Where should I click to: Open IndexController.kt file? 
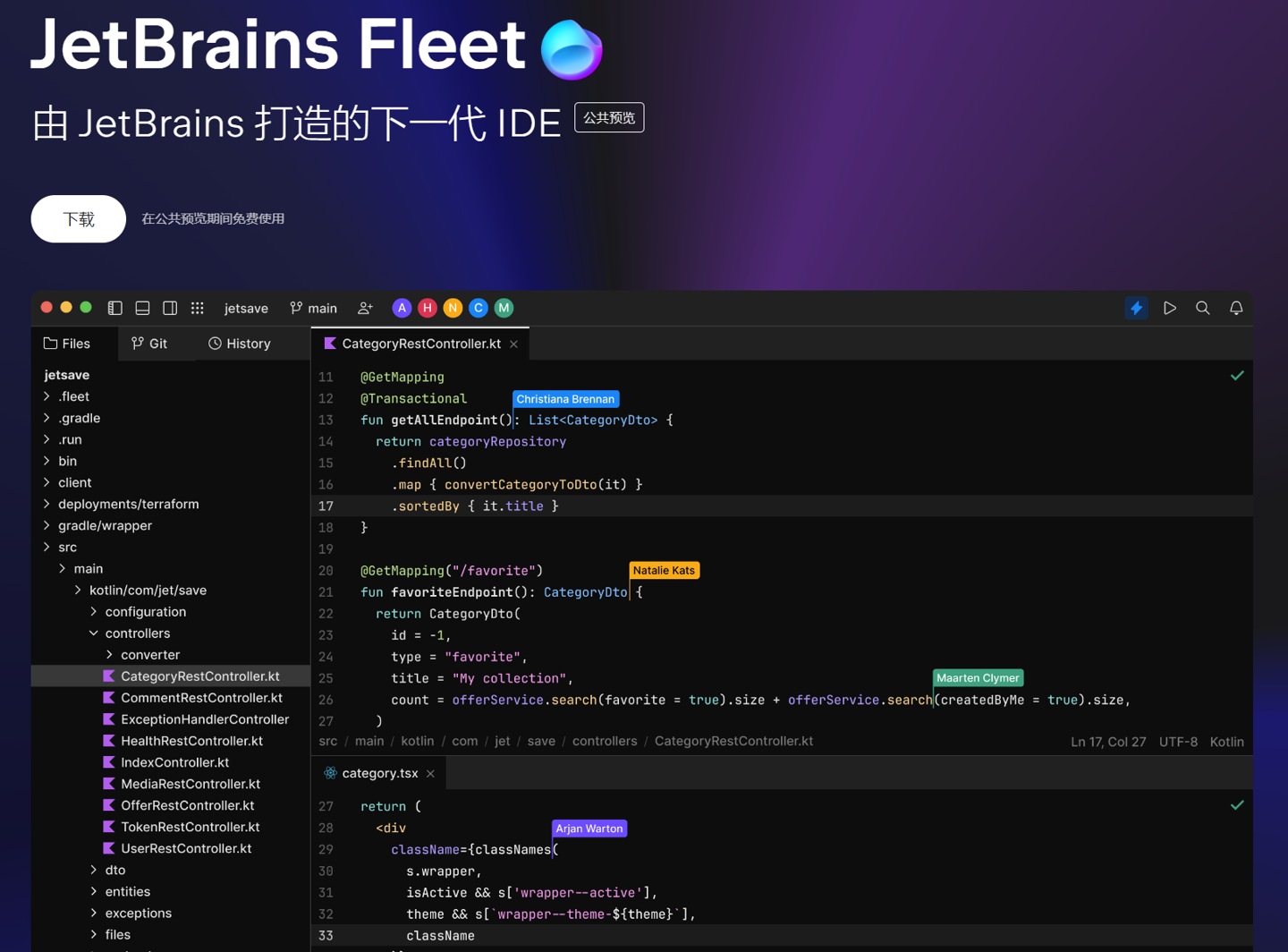165,762
